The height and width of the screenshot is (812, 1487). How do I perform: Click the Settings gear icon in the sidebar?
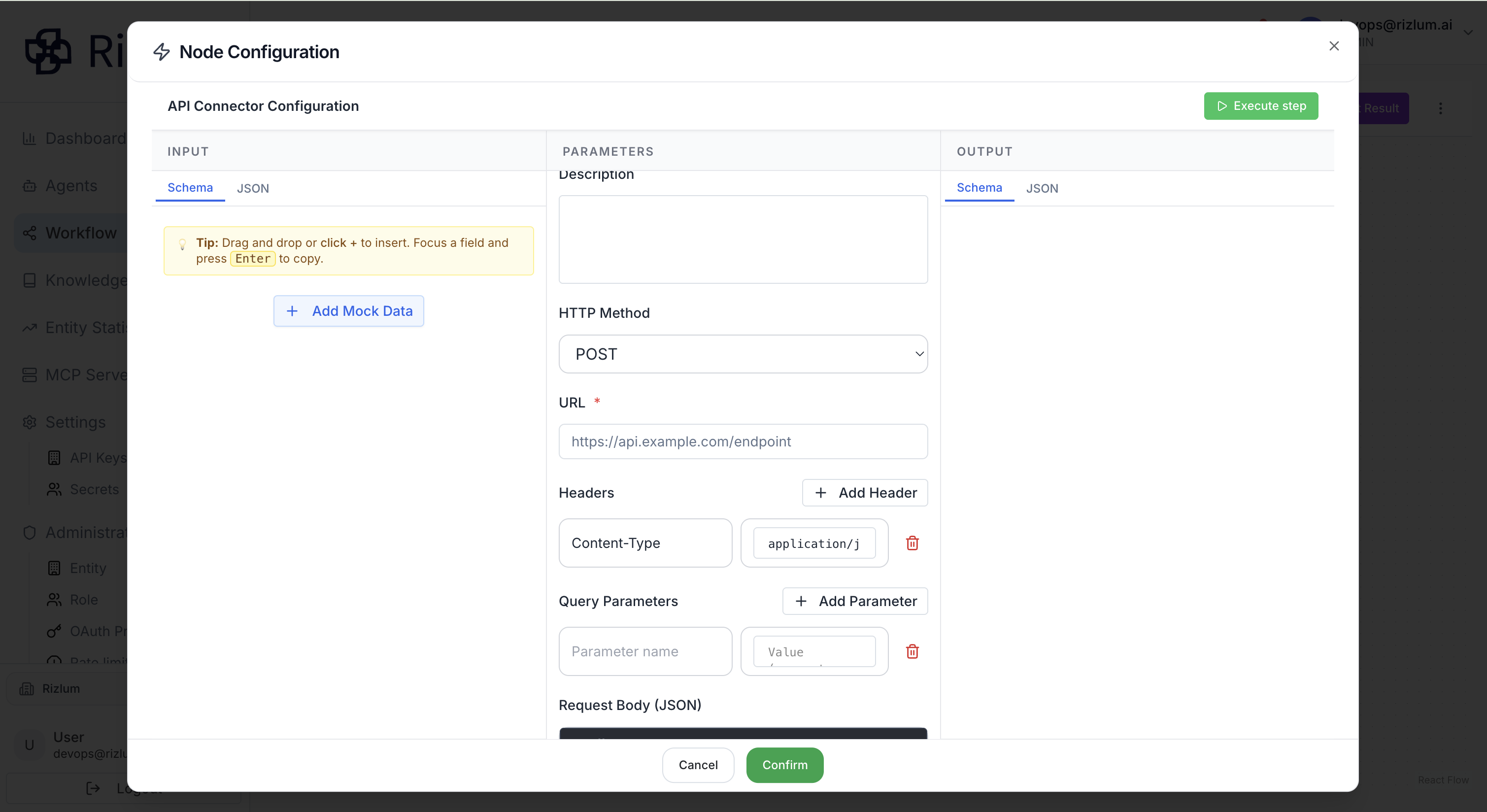(30, 422)
